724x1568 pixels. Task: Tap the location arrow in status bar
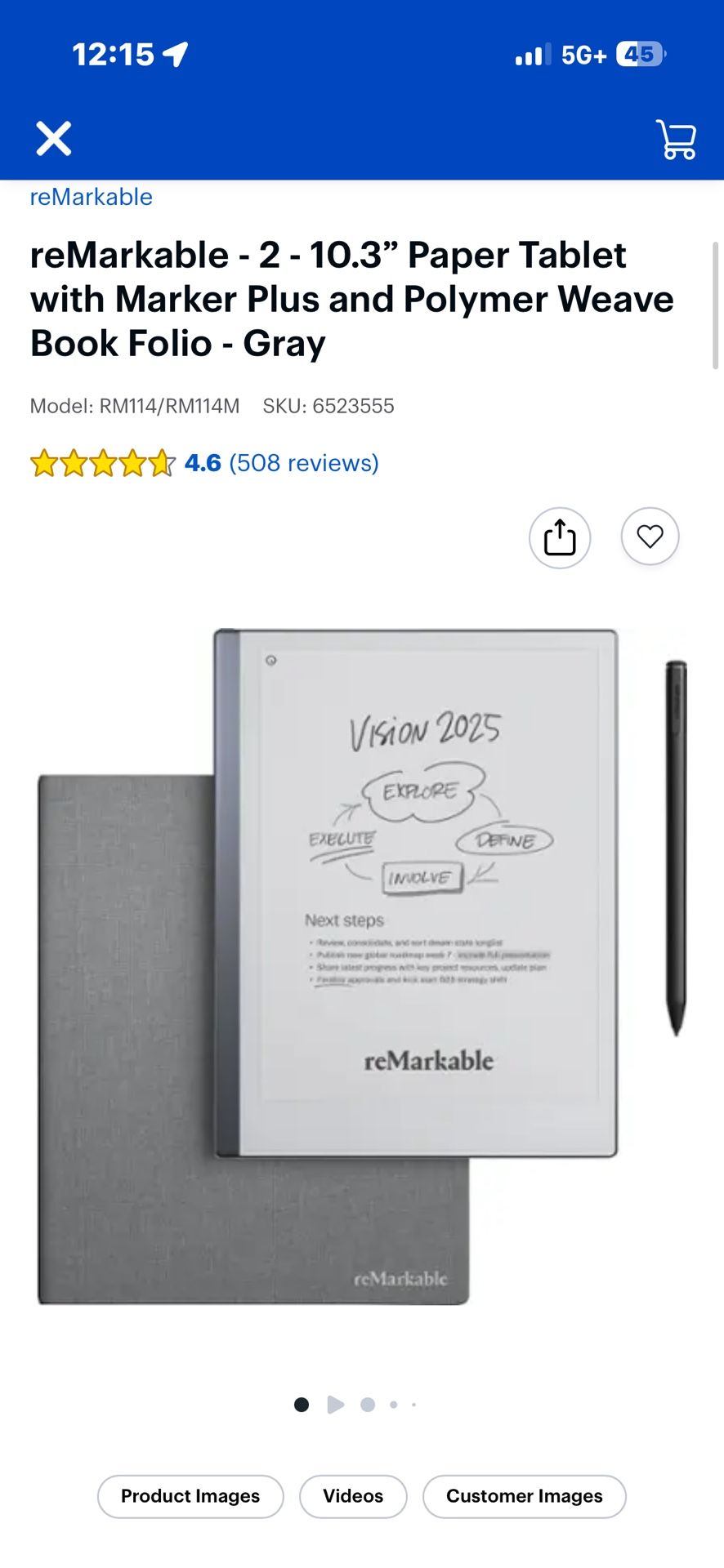pyautogui.click(x=176, y=55)
